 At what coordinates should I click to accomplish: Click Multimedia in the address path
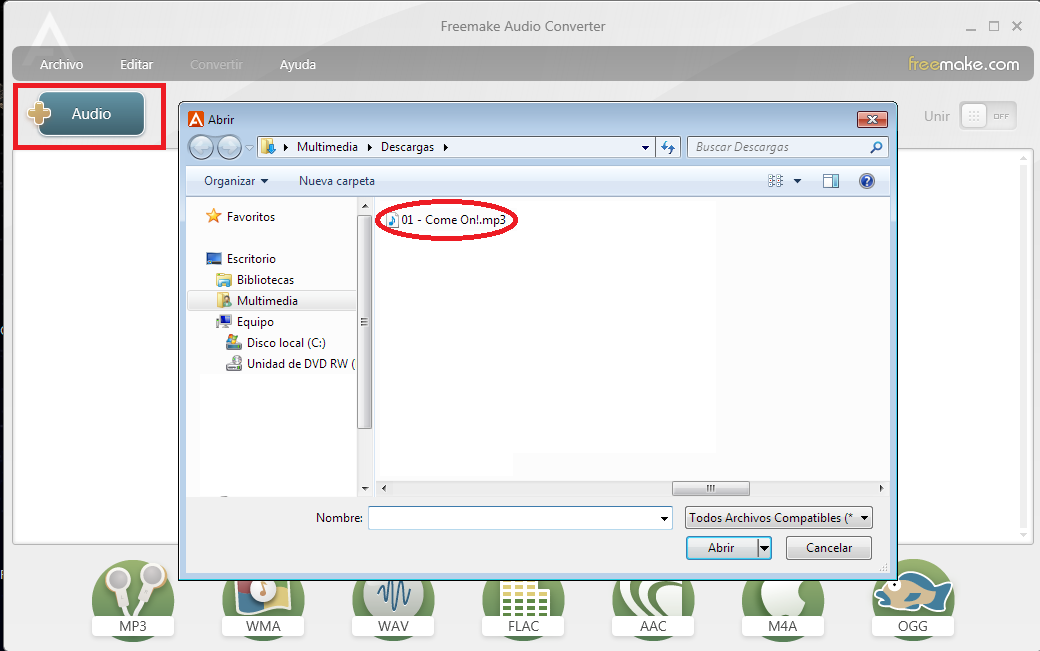(x=327, y=147)
